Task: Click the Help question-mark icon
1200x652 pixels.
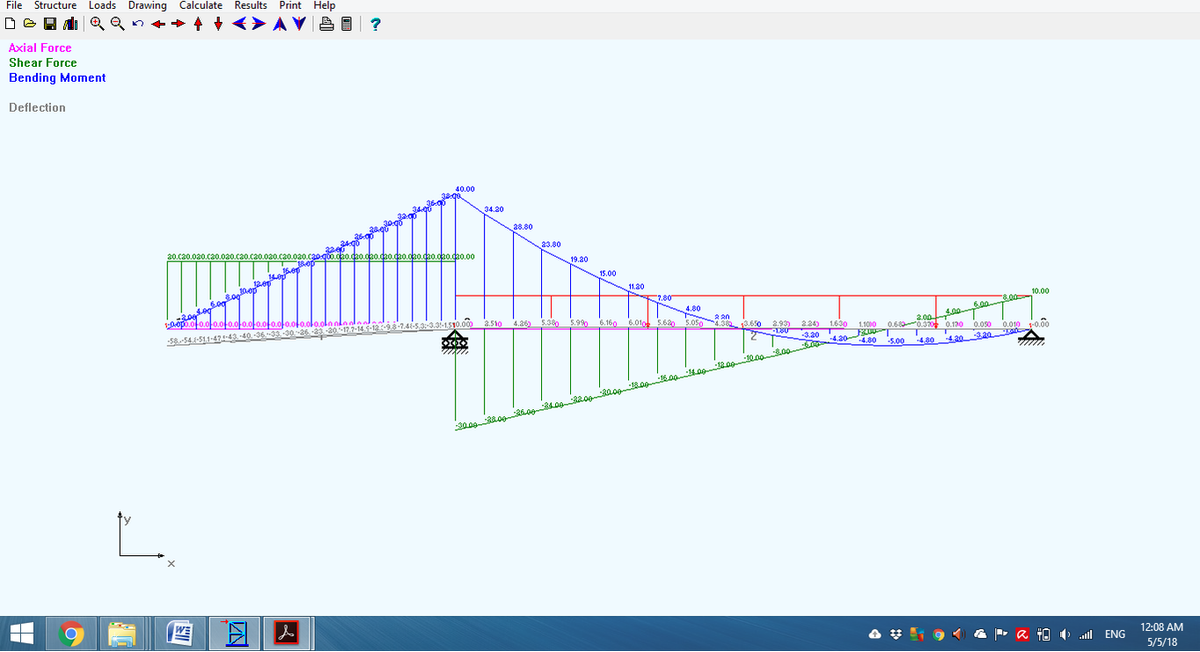Action: click(375, 24)
